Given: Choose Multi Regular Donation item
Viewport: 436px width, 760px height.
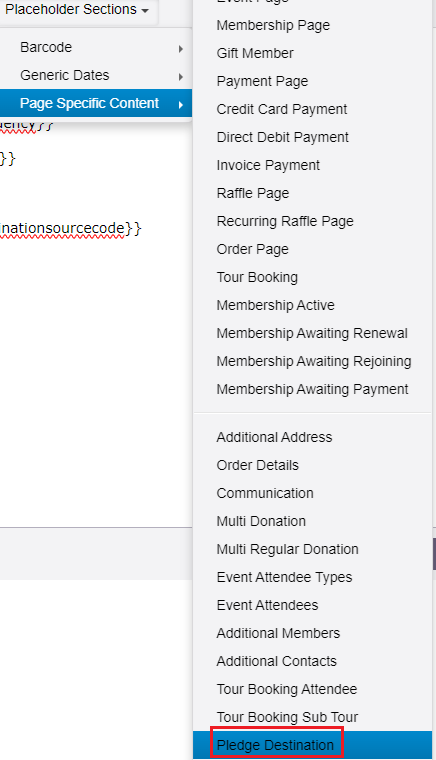Looking at the screenshot, I should coord(312,550).
